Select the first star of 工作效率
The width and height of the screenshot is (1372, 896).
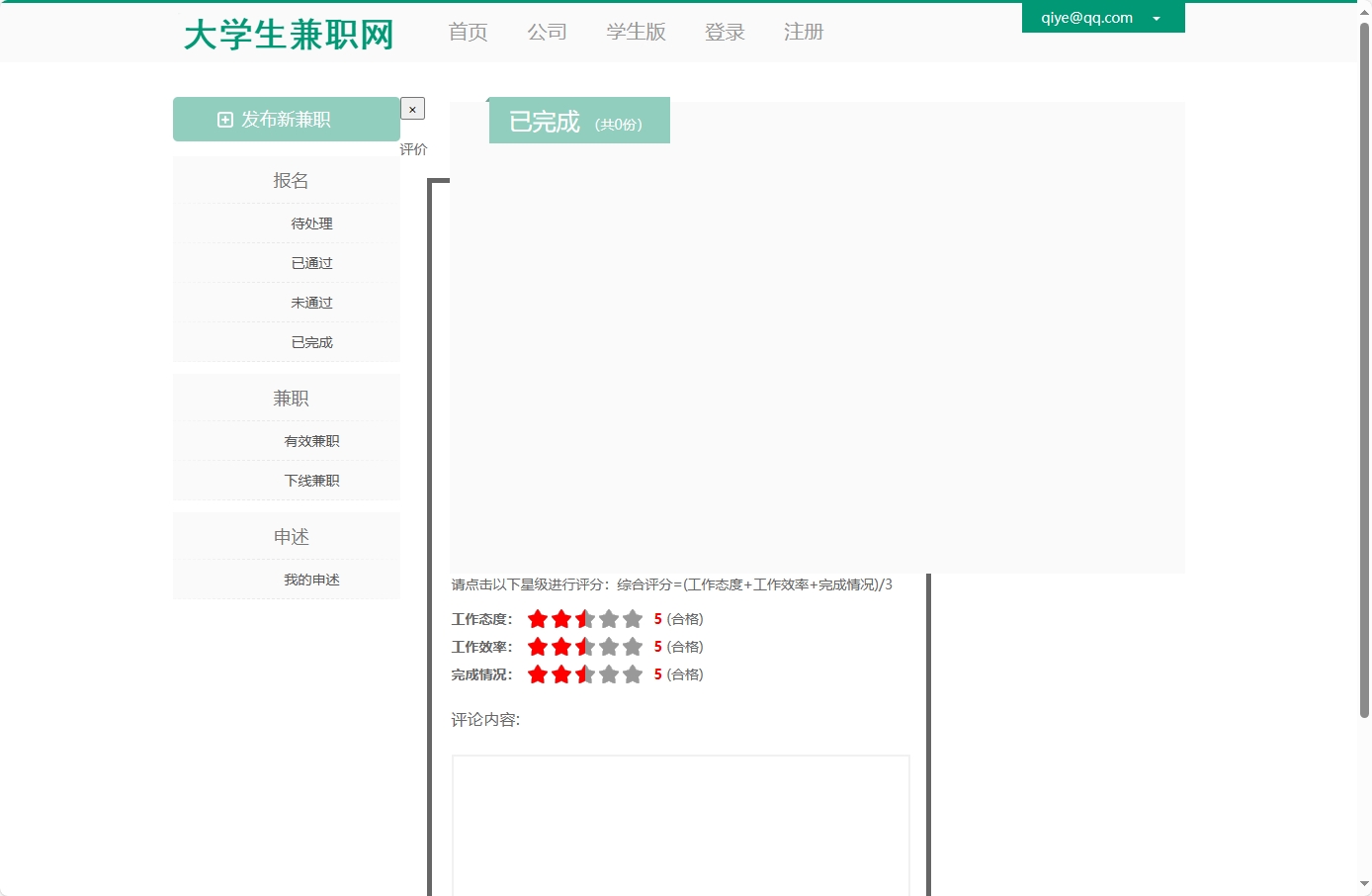tap(537, 646)
